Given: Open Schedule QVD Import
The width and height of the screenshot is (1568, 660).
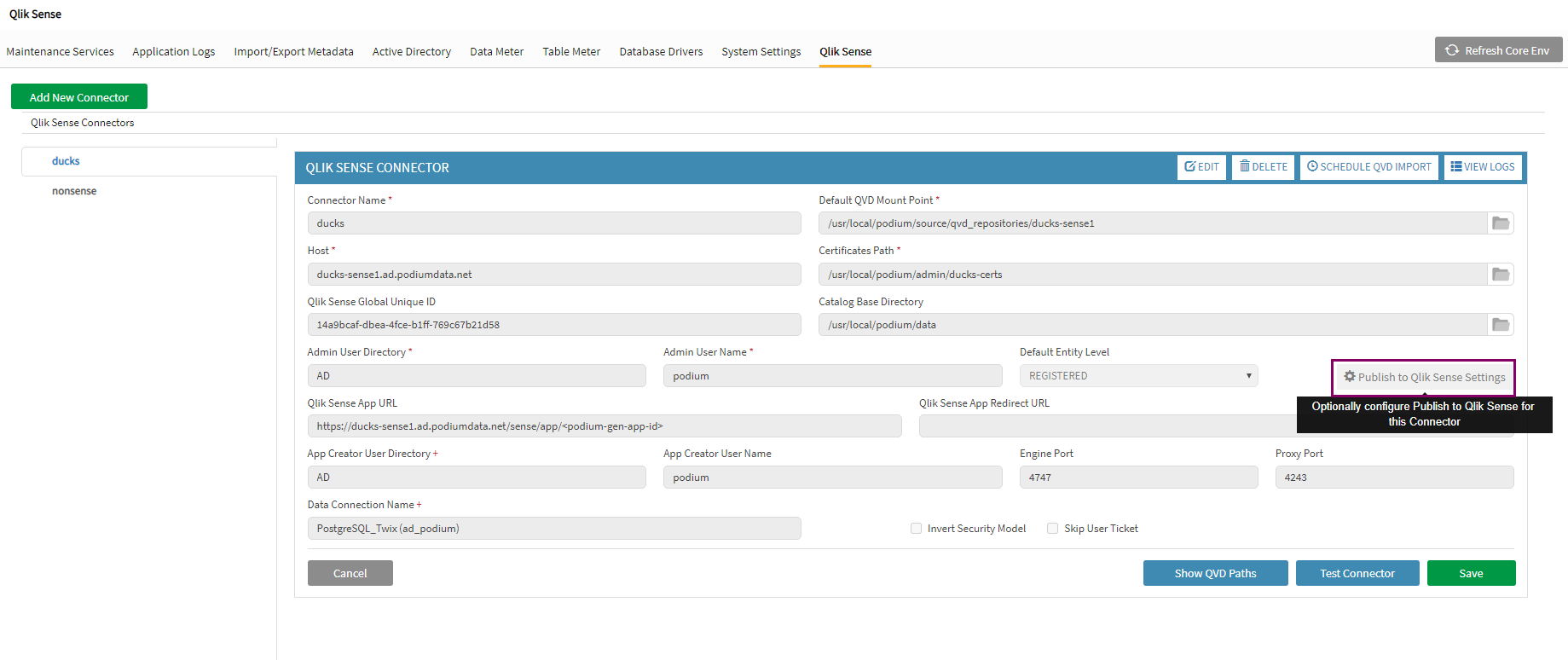Looking at the screenshot, I should pos(1368,167).
